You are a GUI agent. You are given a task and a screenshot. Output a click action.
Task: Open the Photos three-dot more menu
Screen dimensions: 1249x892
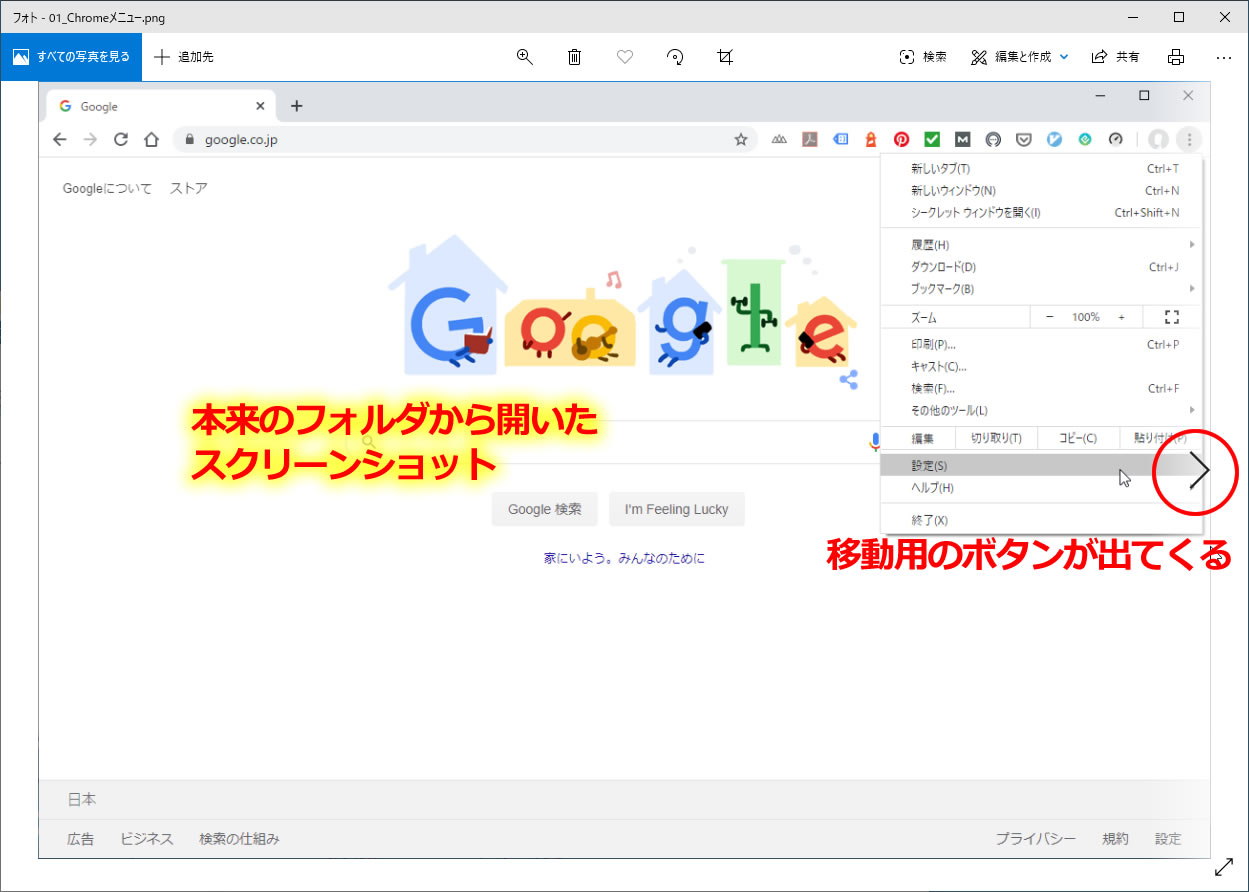(x=1224, y=57)
